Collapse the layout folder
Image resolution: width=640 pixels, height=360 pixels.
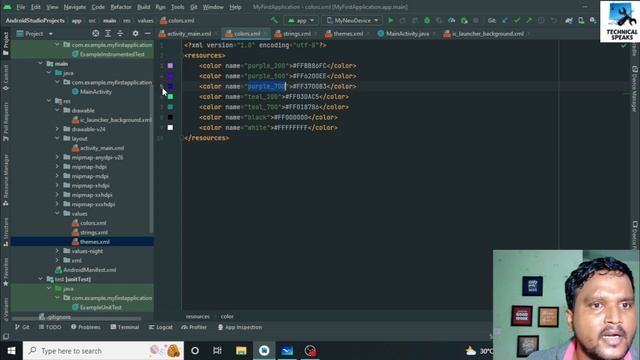(x=57, y=138)
